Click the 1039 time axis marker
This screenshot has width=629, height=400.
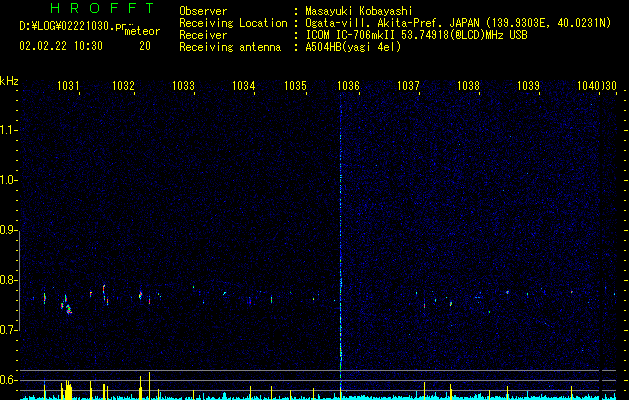(x=528, y=86)
